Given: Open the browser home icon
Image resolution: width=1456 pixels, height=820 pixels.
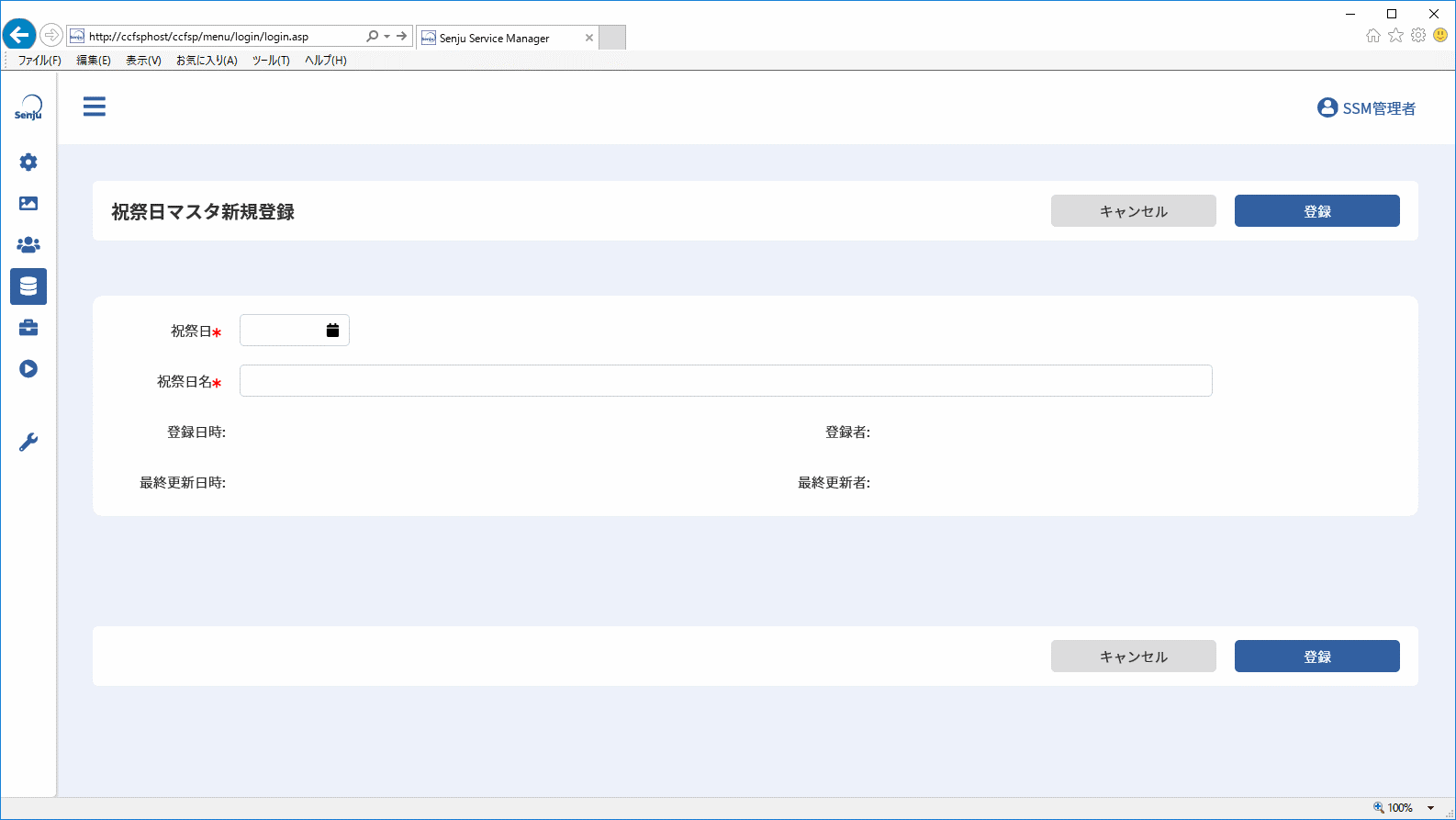Looking at the screenshot, I should 1373,36.
